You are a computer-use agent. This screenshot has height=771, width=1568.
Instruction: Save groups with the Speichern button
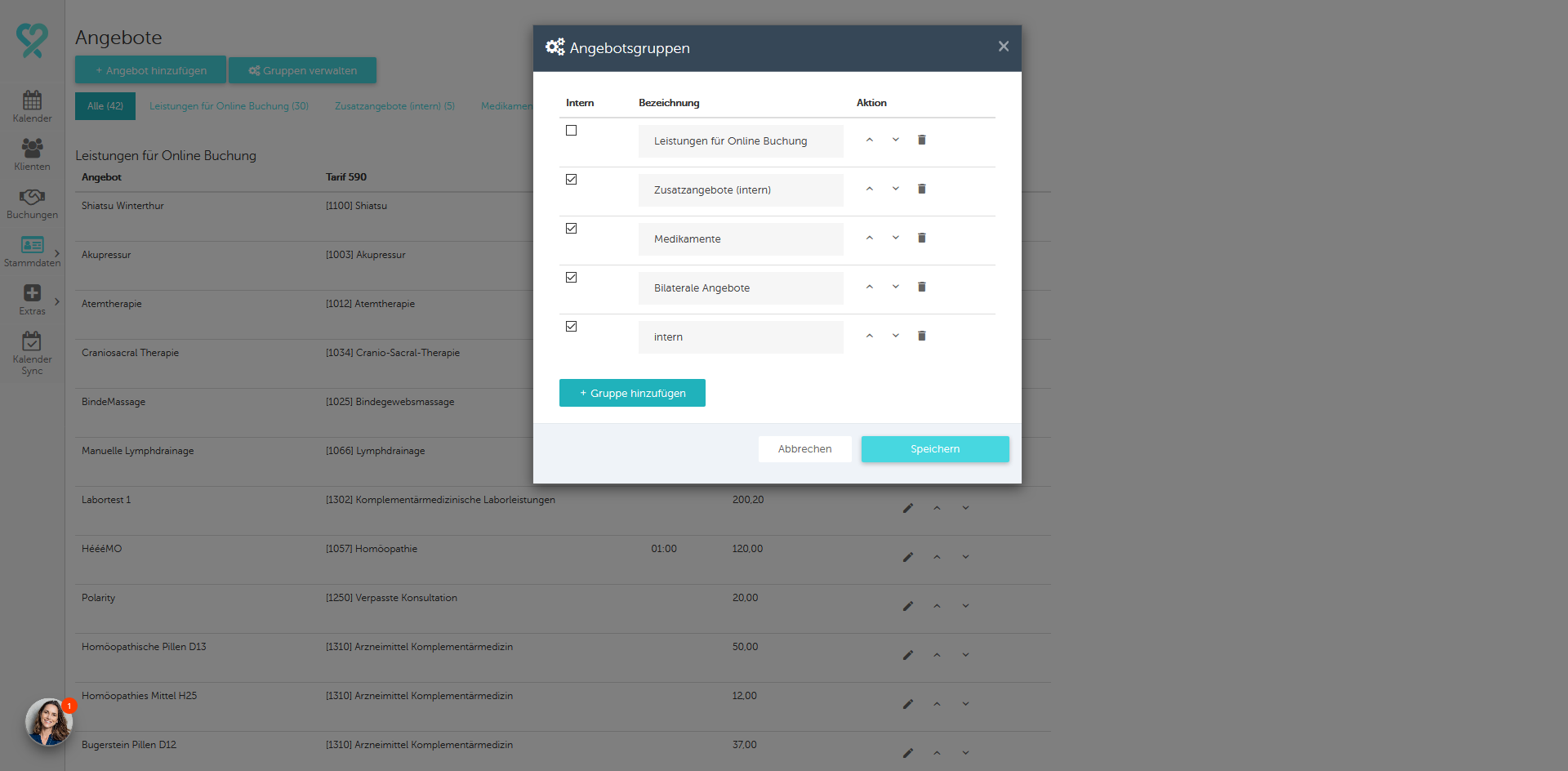pyautogui.click(x=935, y=449)
